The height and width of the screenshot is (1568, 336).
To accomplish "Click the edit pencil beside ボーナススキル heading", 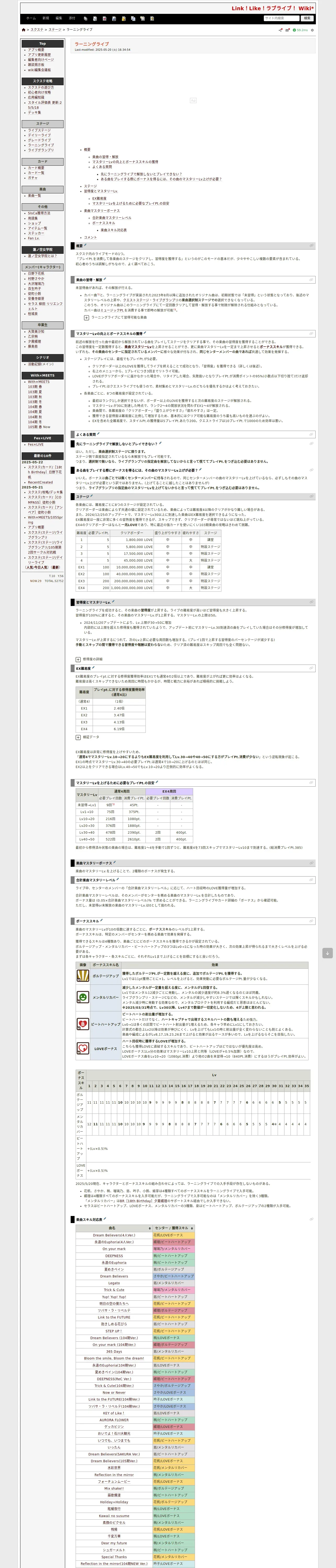I will point(101,921).
